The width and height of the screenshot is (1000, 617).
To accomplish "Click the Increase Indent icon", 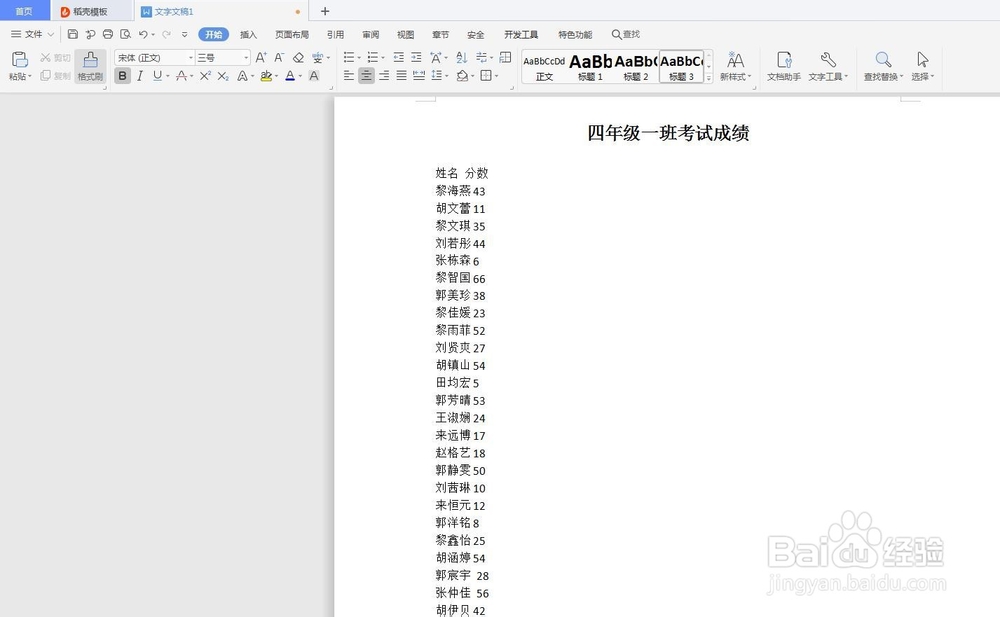I will coord(416,57).
